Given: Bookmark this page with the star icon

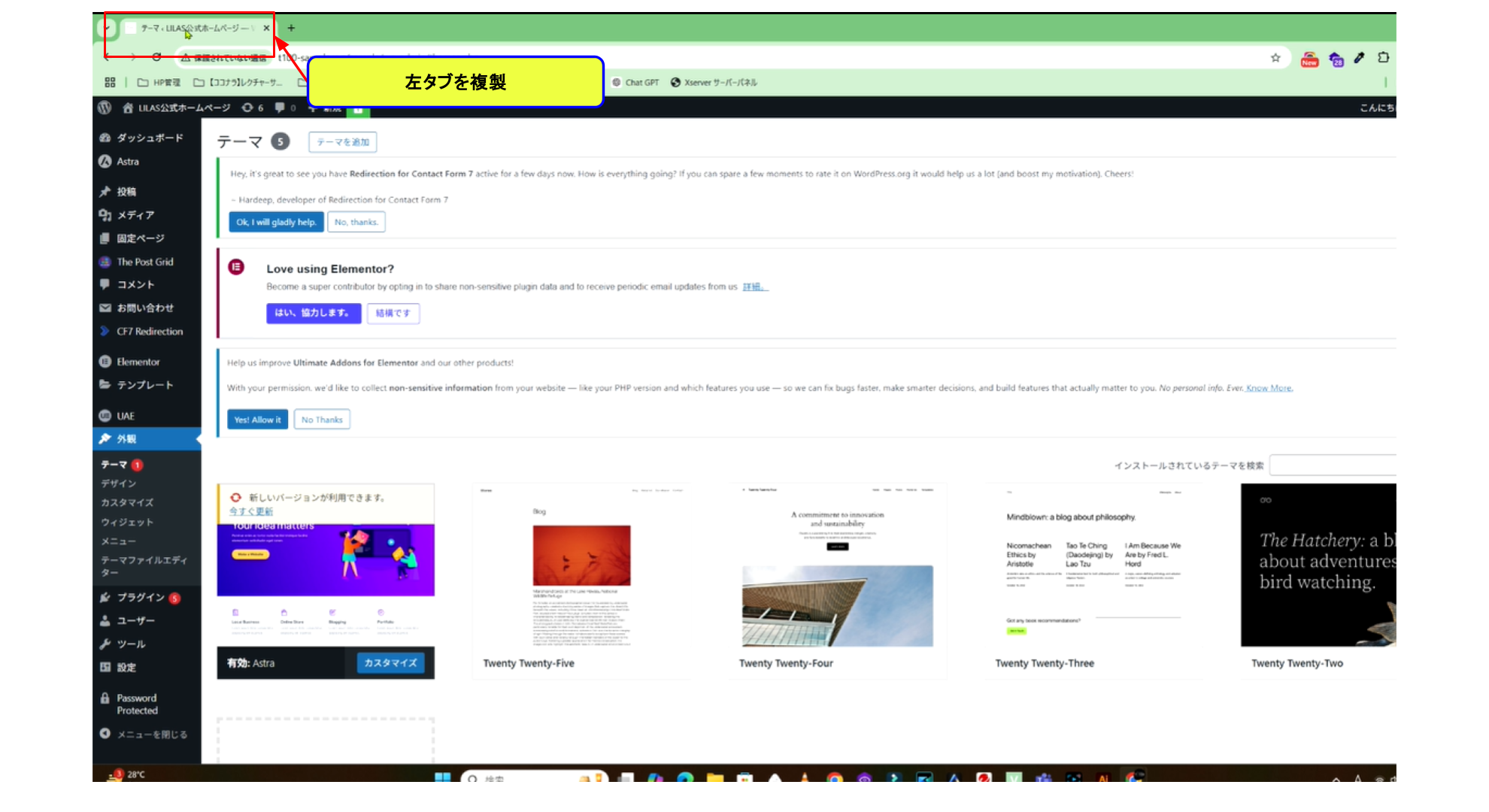Looking at the screenshot, I should [x=1275, y=57].
